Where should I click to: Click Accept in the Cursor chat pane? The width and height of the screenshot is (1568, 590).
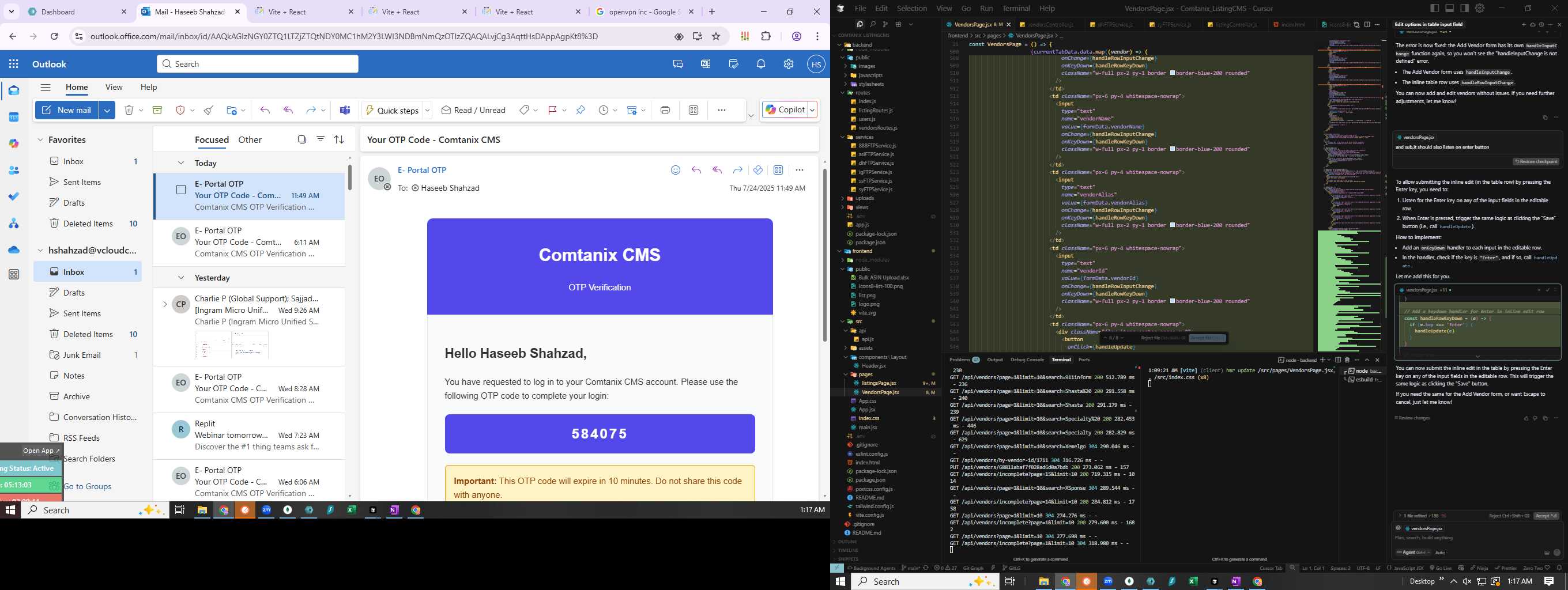click(1546, 516)
